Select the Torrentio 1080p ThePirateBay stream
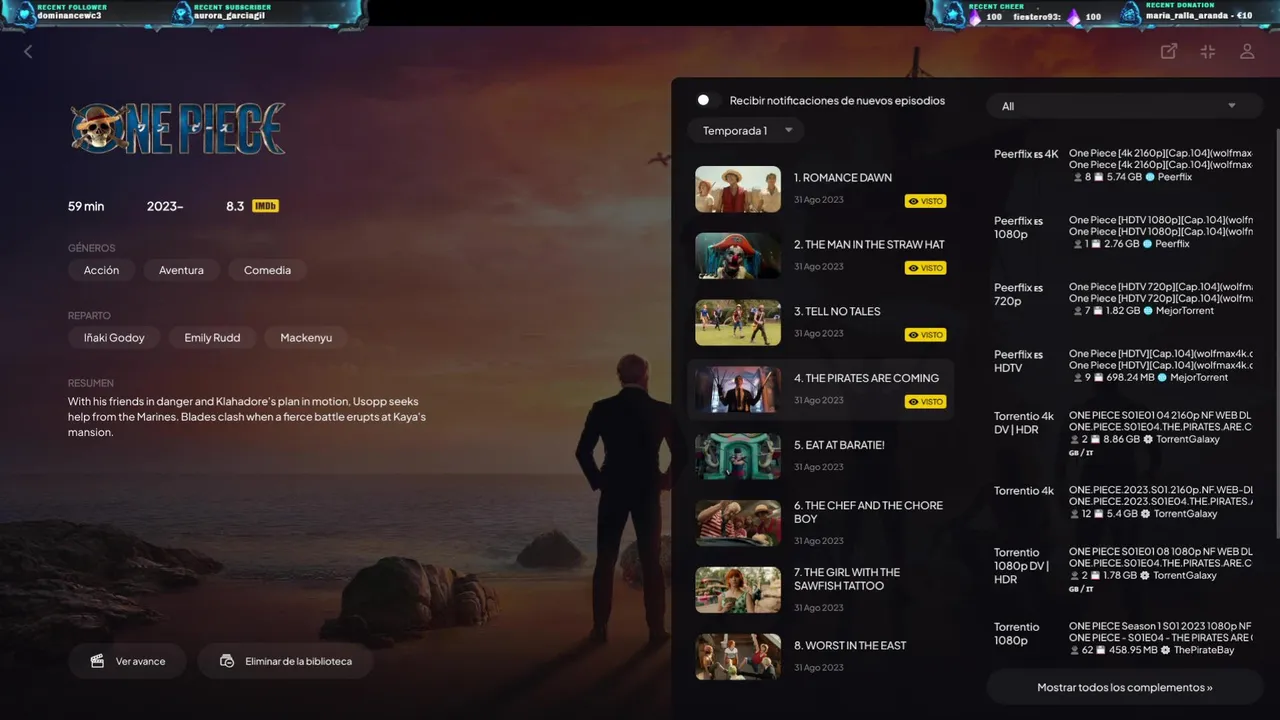This screenshot has width=1280, height=720. pyautogui.click(x=1122, y=638)
